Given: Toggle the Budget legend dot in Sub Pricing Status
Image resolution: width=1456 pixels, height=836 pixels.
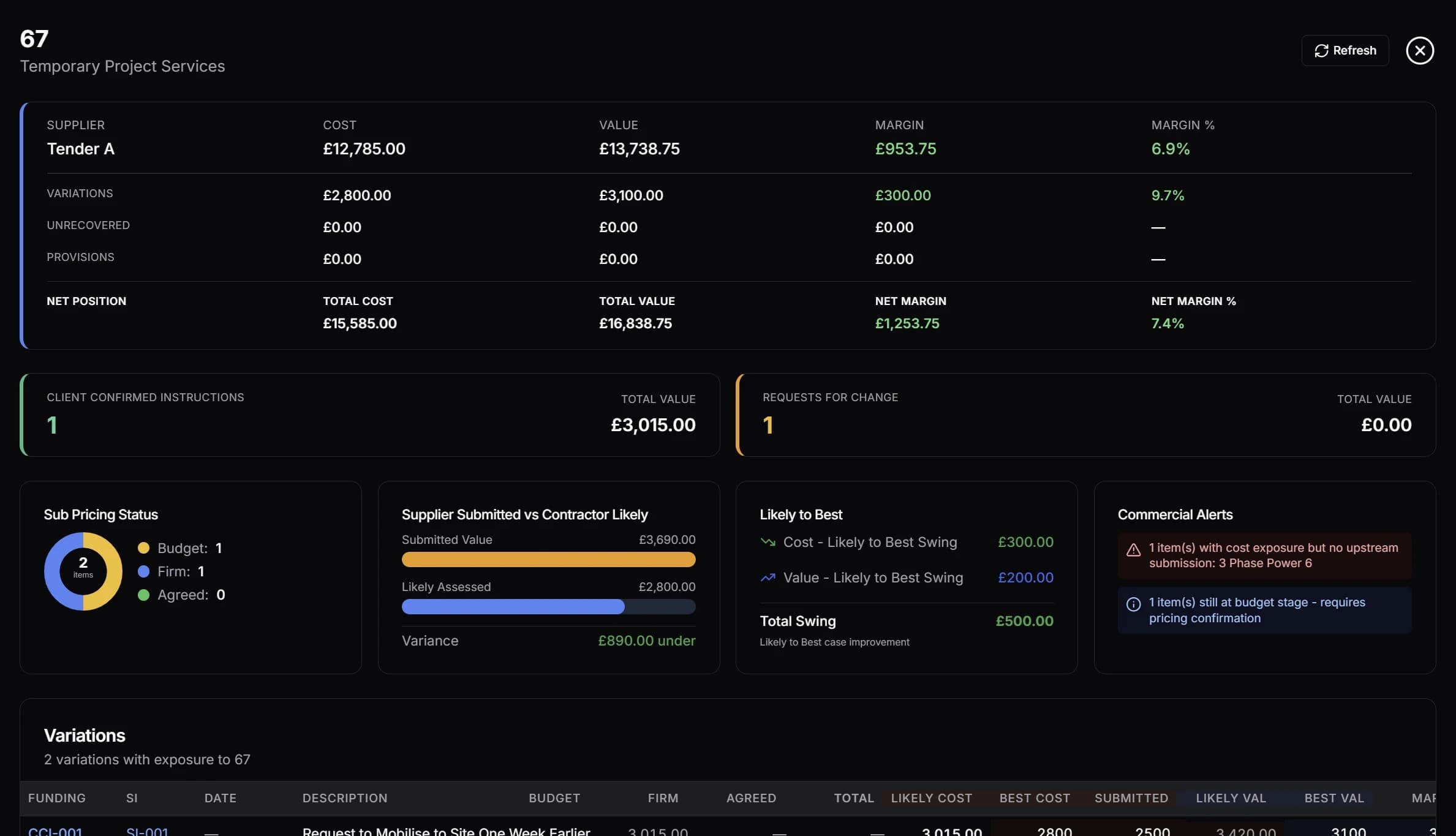Looking at the screenshot, I should (x=144, y=548).
